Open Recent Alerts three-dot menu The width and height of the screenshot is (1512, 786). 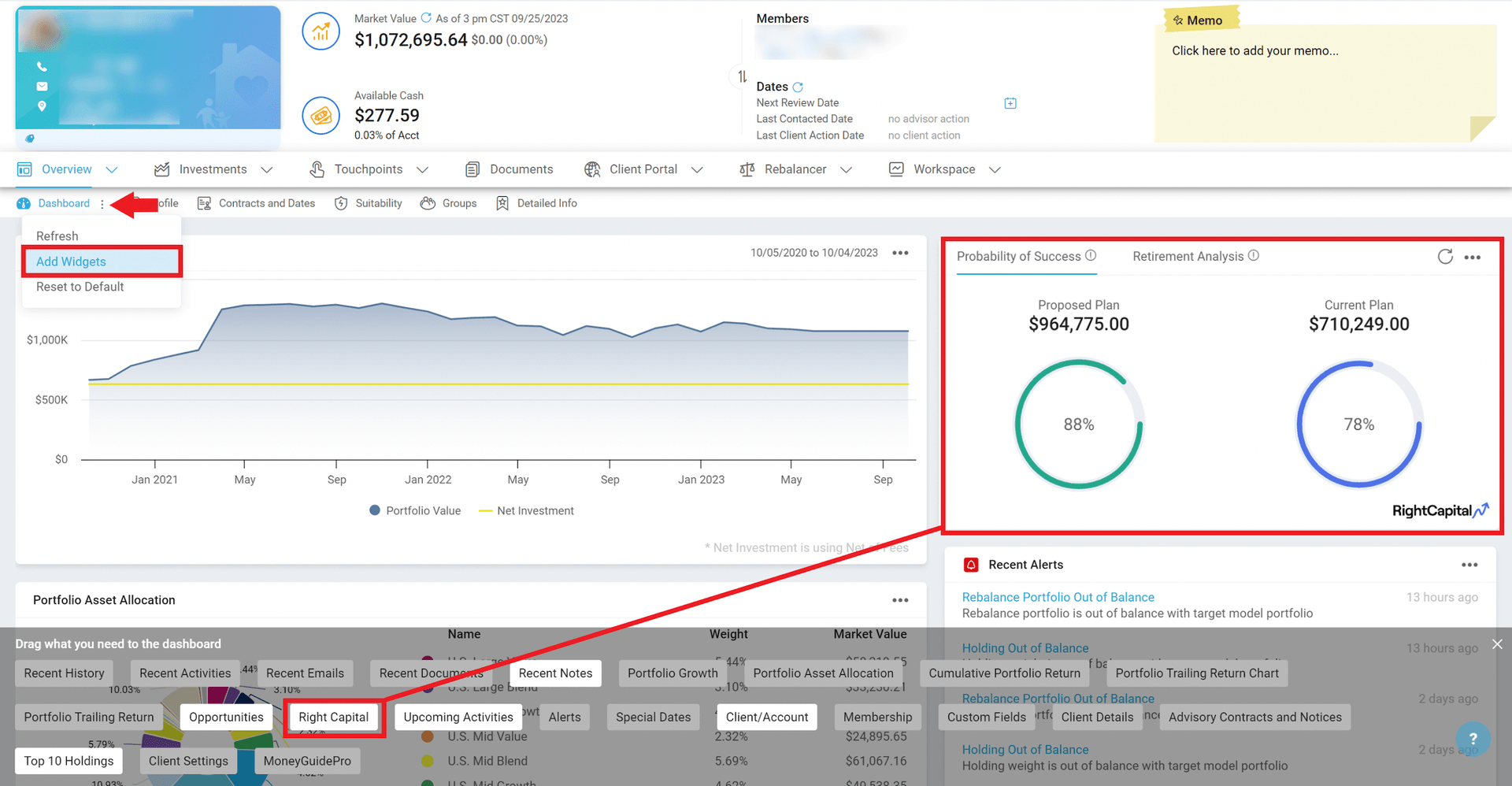(x=1469, y=565)
